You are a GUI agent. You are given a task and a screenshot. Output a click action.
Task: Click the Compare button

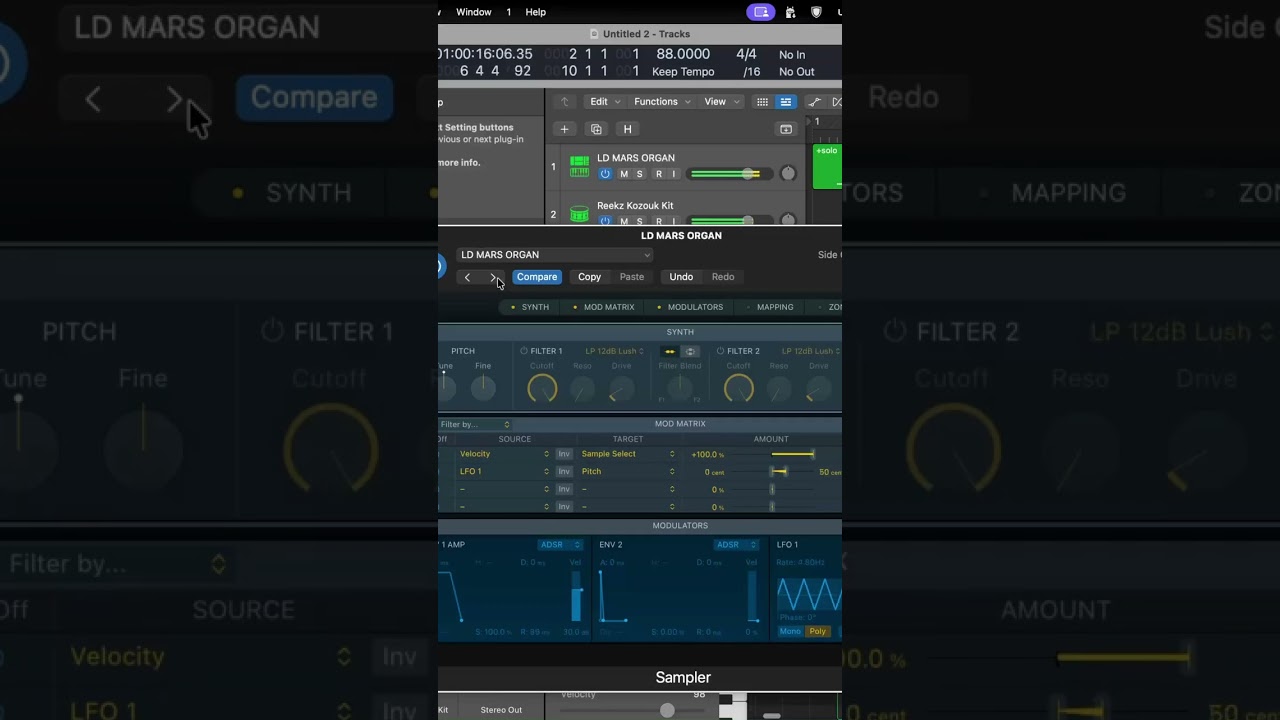537,277
